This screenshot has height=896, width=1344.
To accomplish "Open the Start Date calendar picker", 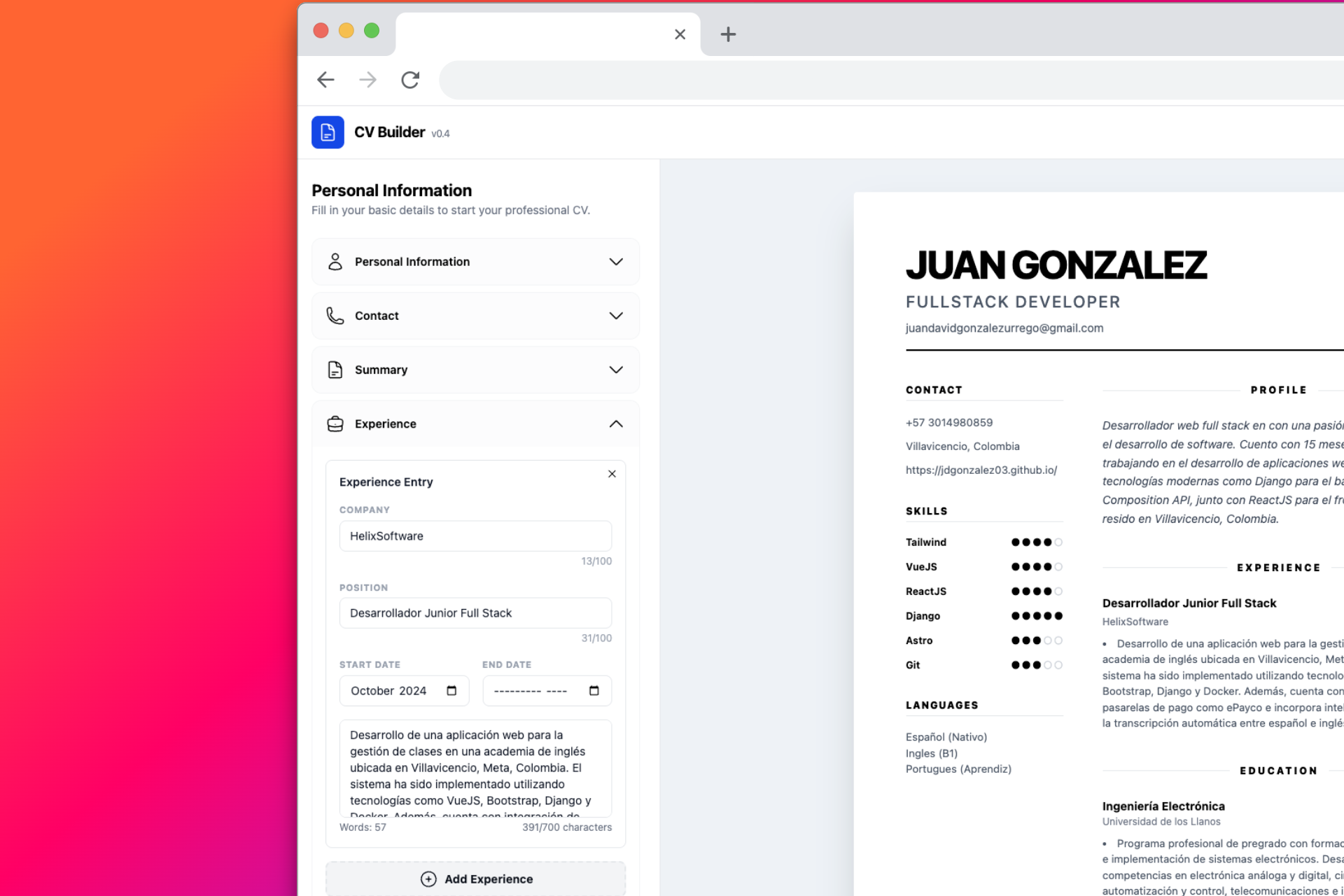I will coord(451,690).
